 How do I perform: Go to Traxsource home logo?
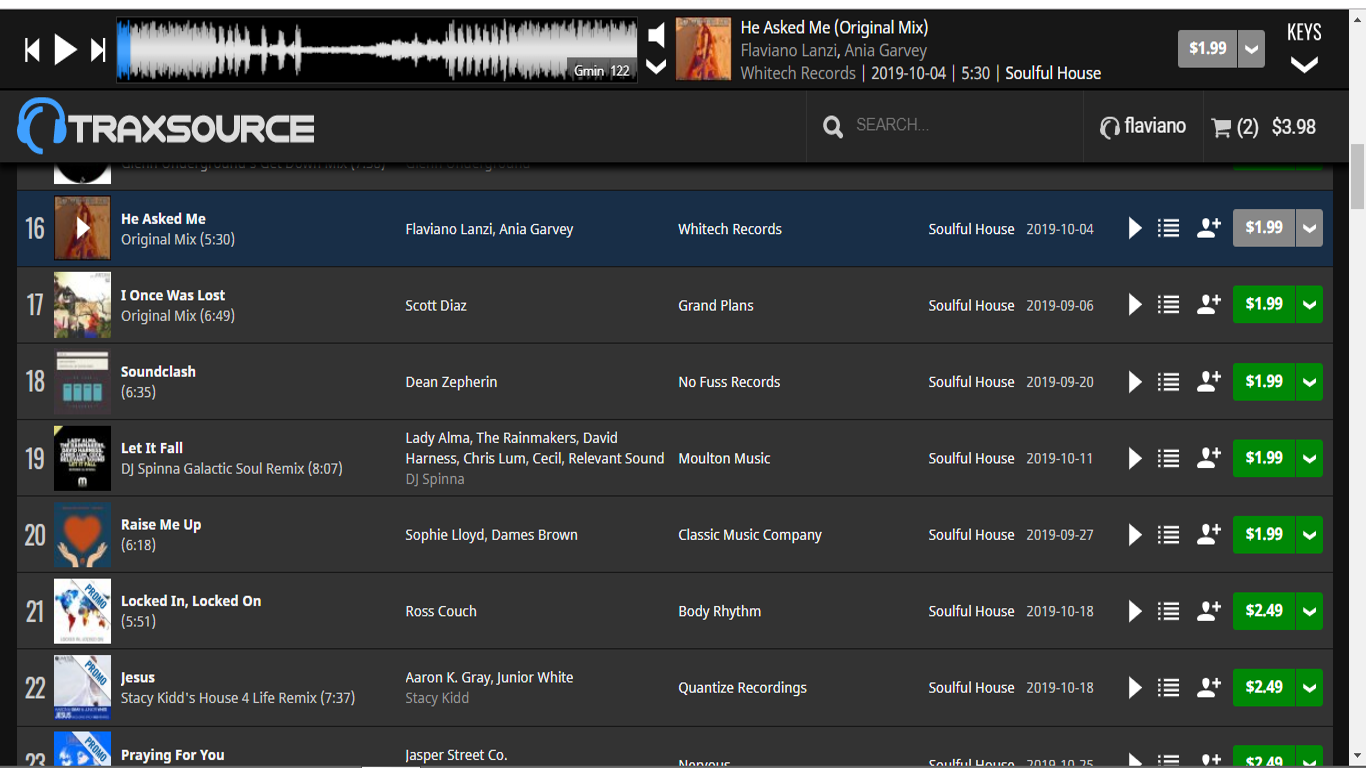pyautogui.click(x=166, y=127)
